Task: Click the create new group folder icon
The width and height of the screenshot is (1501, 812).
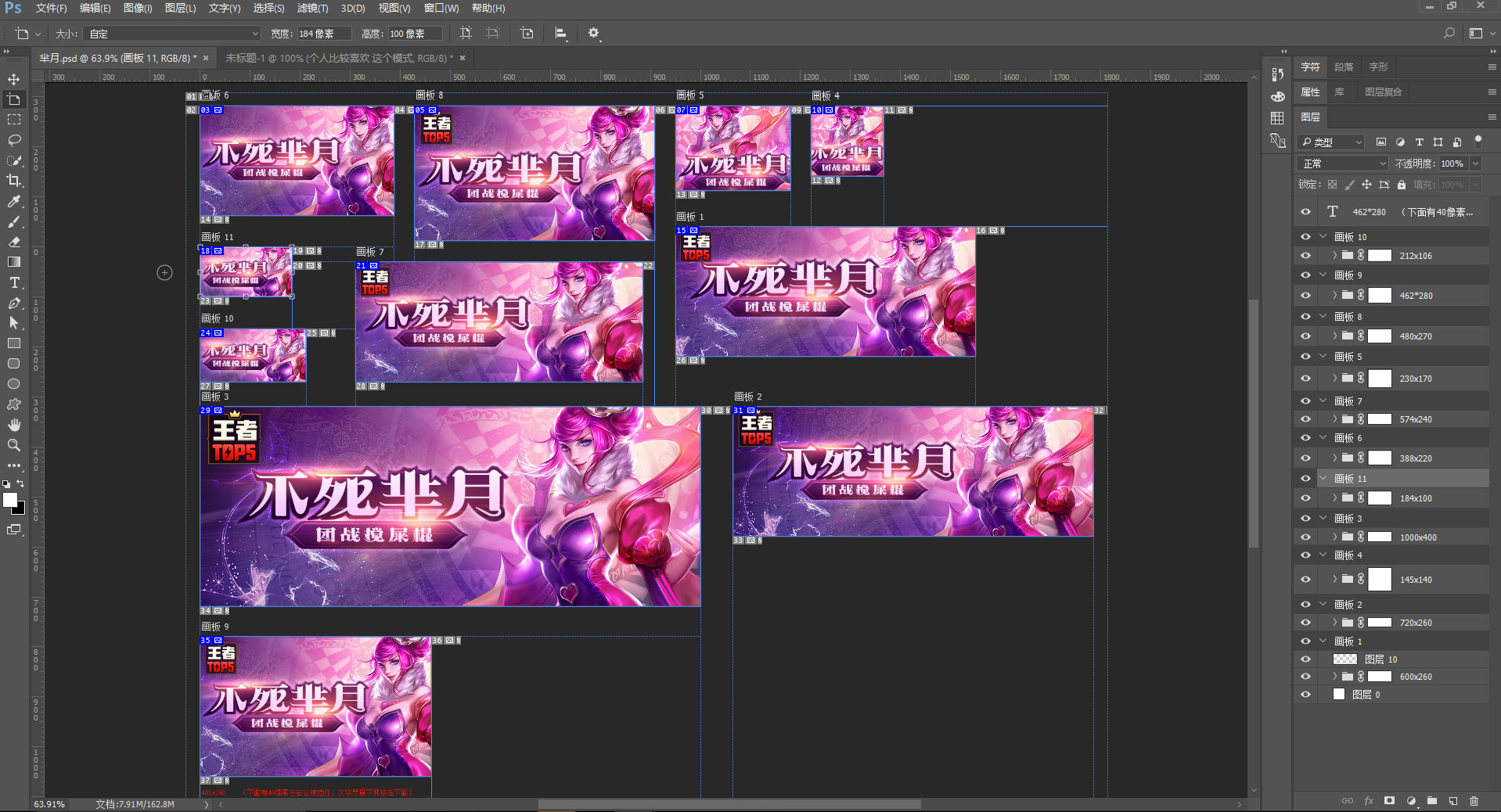Action: [x=1432, y=801]
